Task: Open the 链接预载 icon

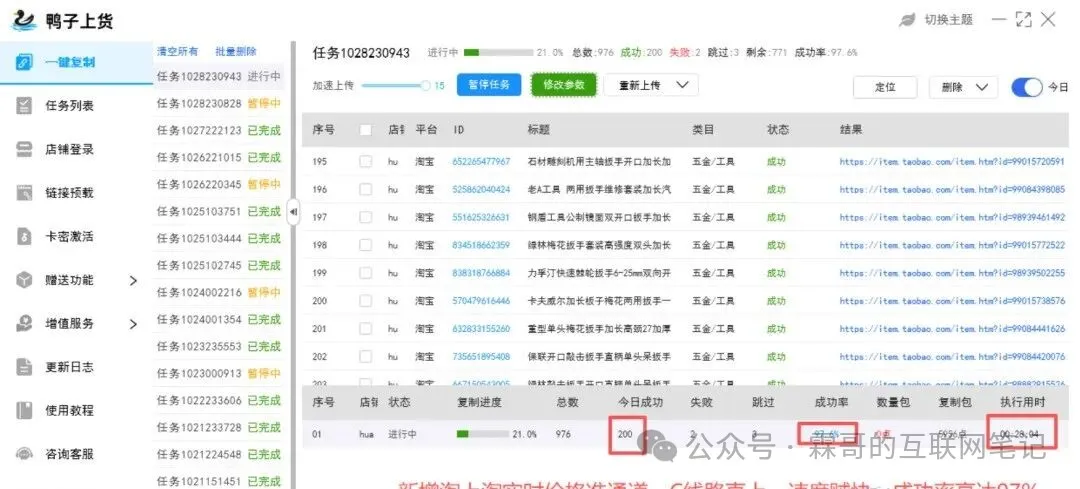Action: [x=24, y=192]
